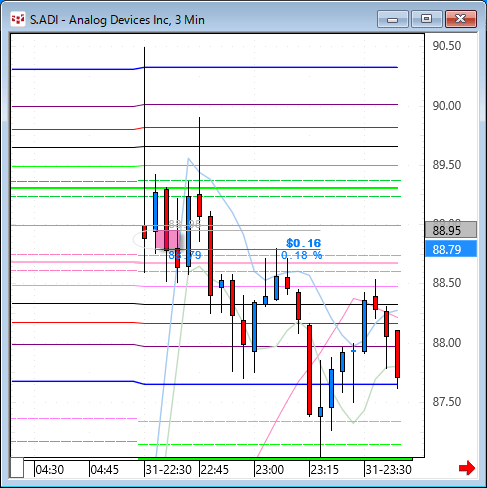Click the 90.00 price axis label
487x488 pixels.
click(x=447, y=106)
